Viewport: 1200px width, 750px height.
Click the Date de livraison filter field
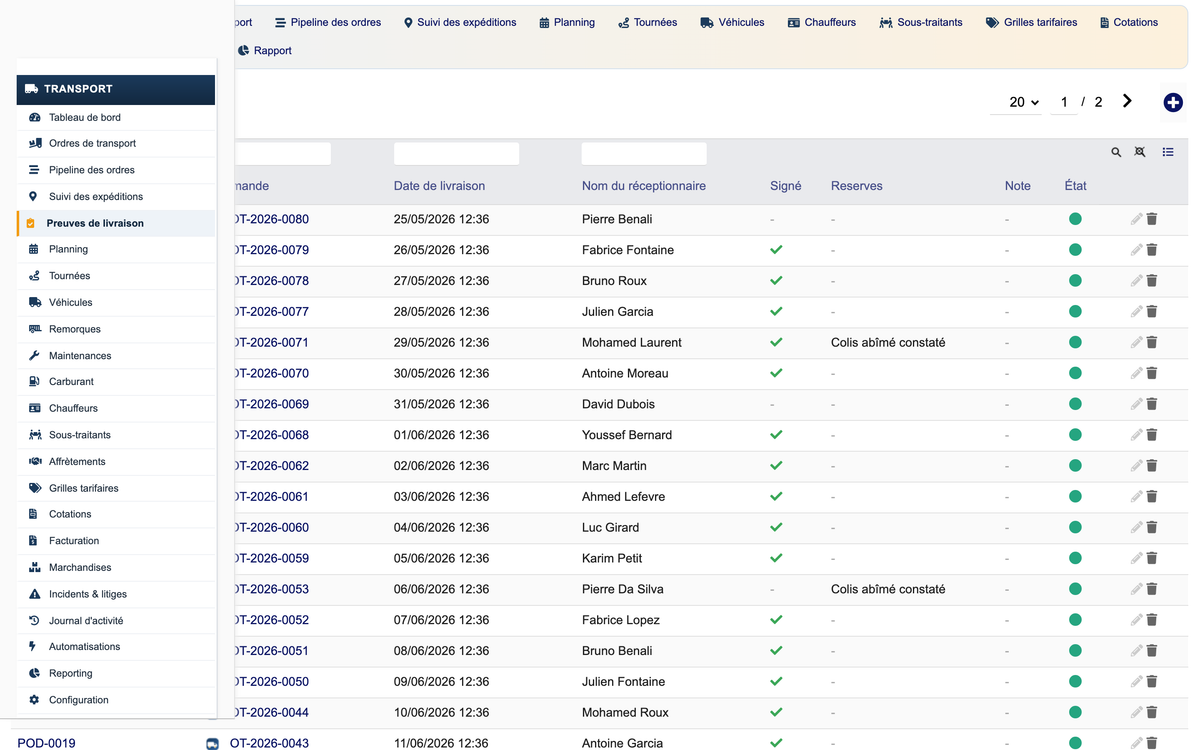456,153
